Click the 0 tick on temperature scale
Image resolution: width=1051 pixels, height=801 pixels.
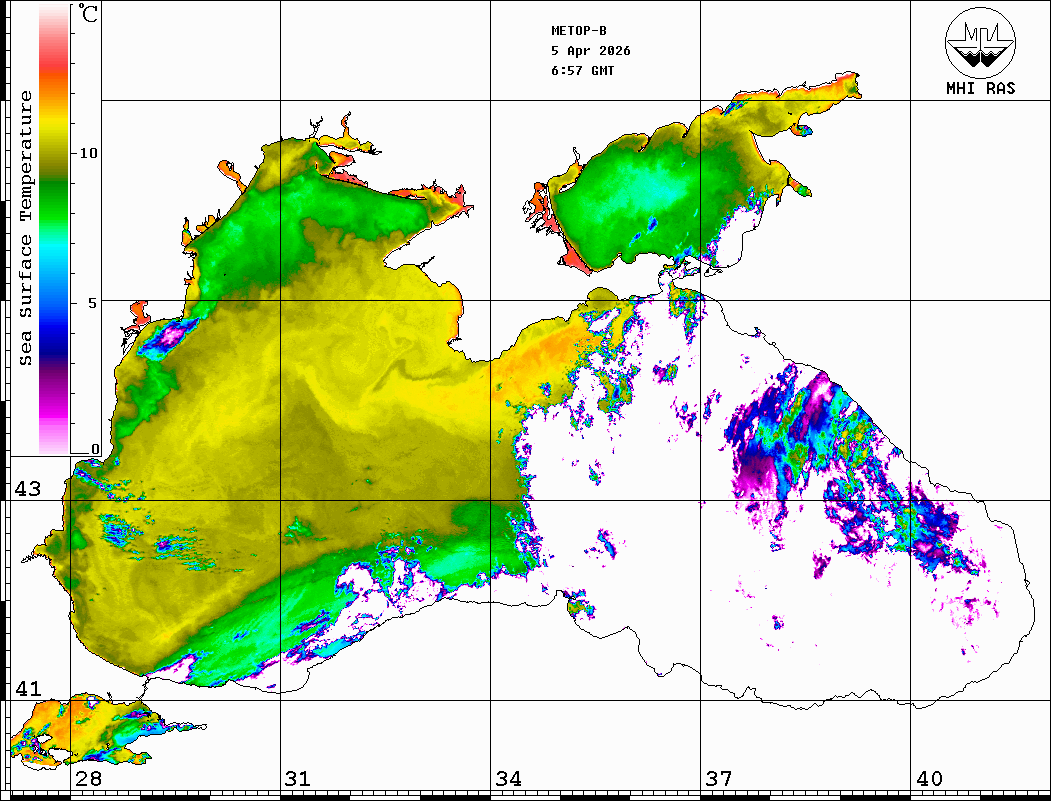[x=95, y=449]
